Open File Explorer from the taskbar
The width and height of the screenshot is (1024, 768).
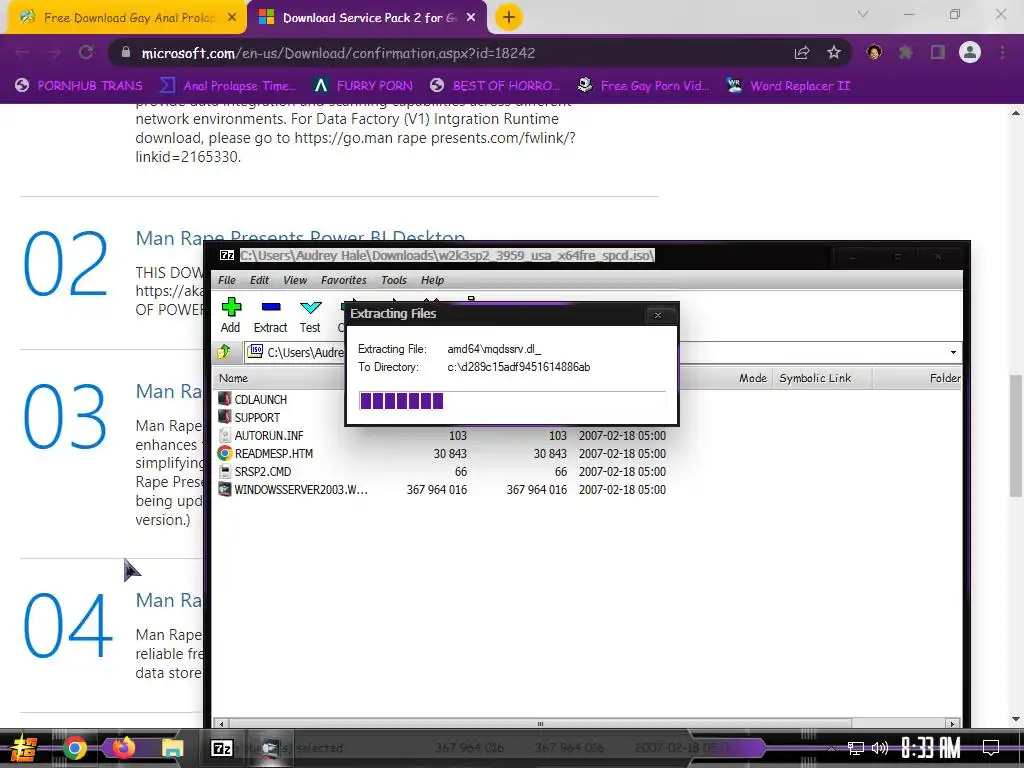tap(173, 748)
